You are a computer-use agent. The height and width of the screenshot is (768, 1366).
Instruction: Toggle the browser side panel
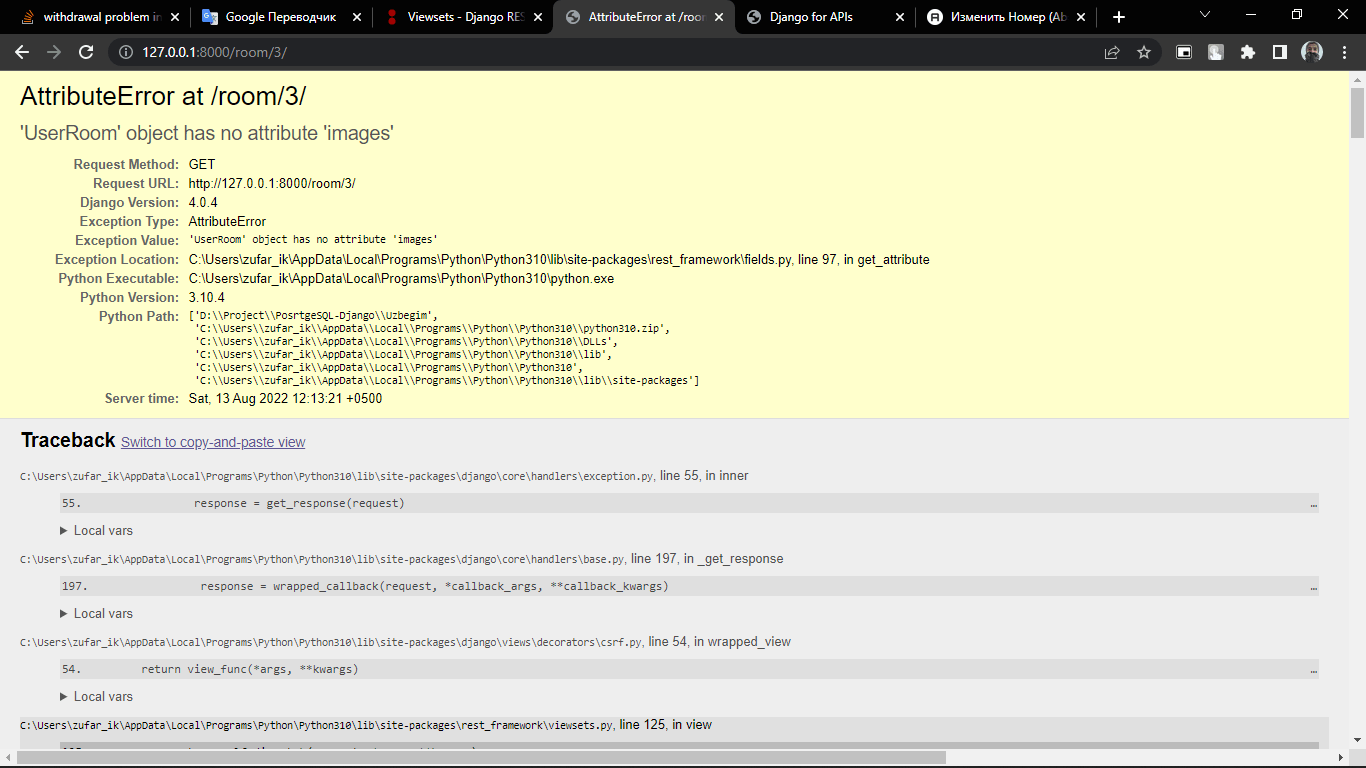(x=1280, y=52)
